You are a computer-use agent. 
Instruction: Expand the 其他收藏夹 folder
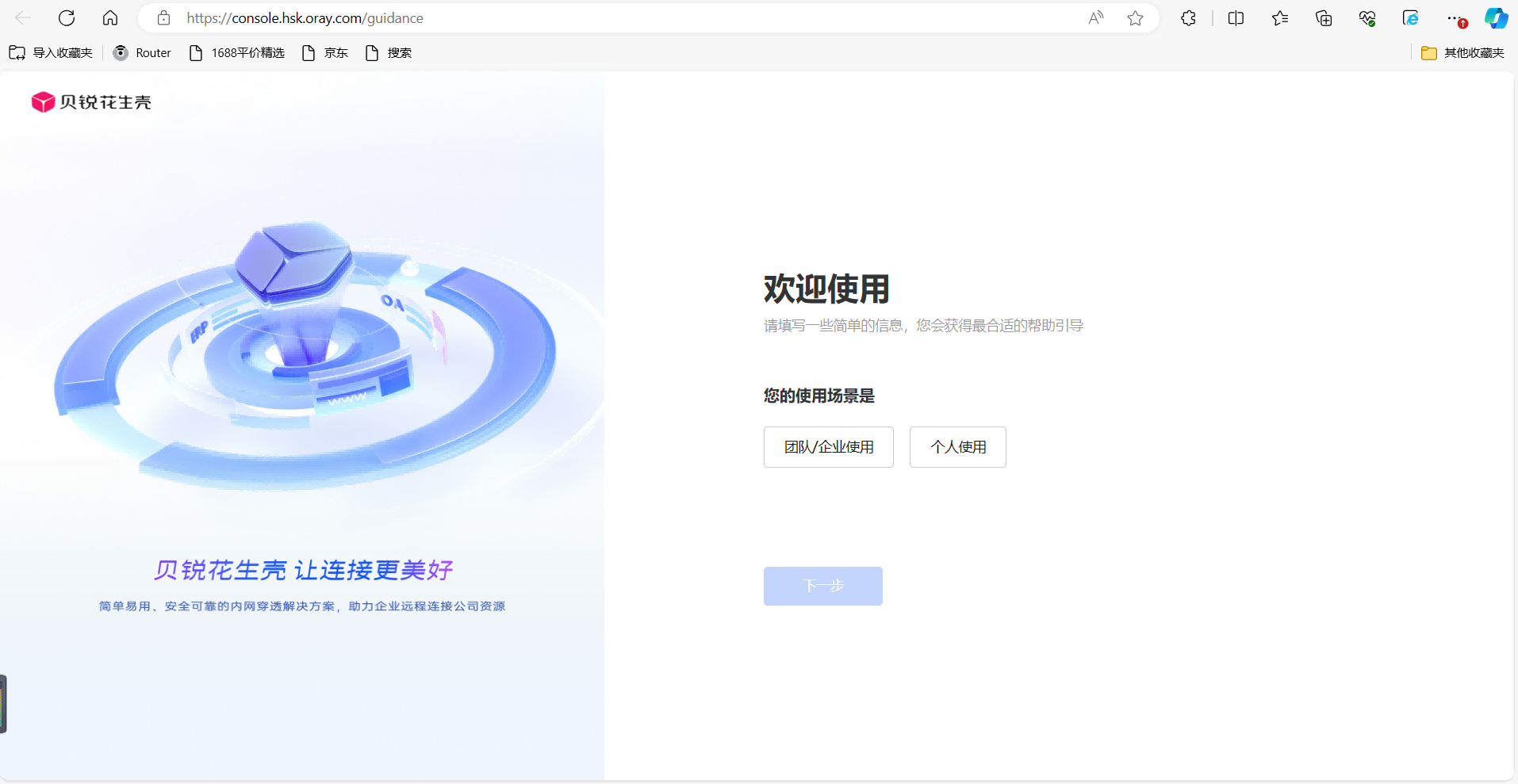coord(1462,53)
